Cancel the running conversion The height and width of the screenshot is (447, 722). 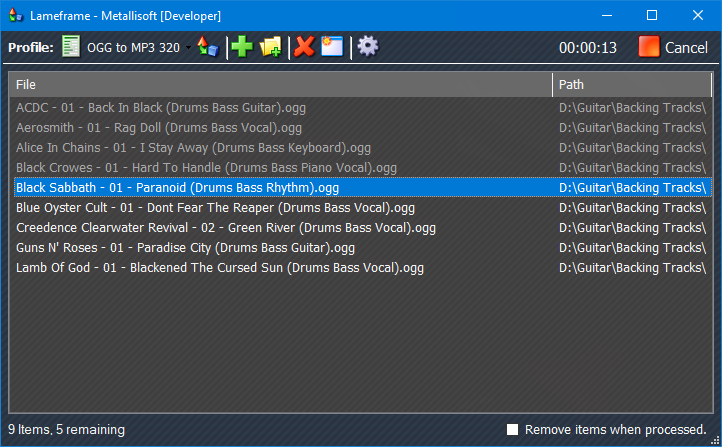click(x=674, y=47)
